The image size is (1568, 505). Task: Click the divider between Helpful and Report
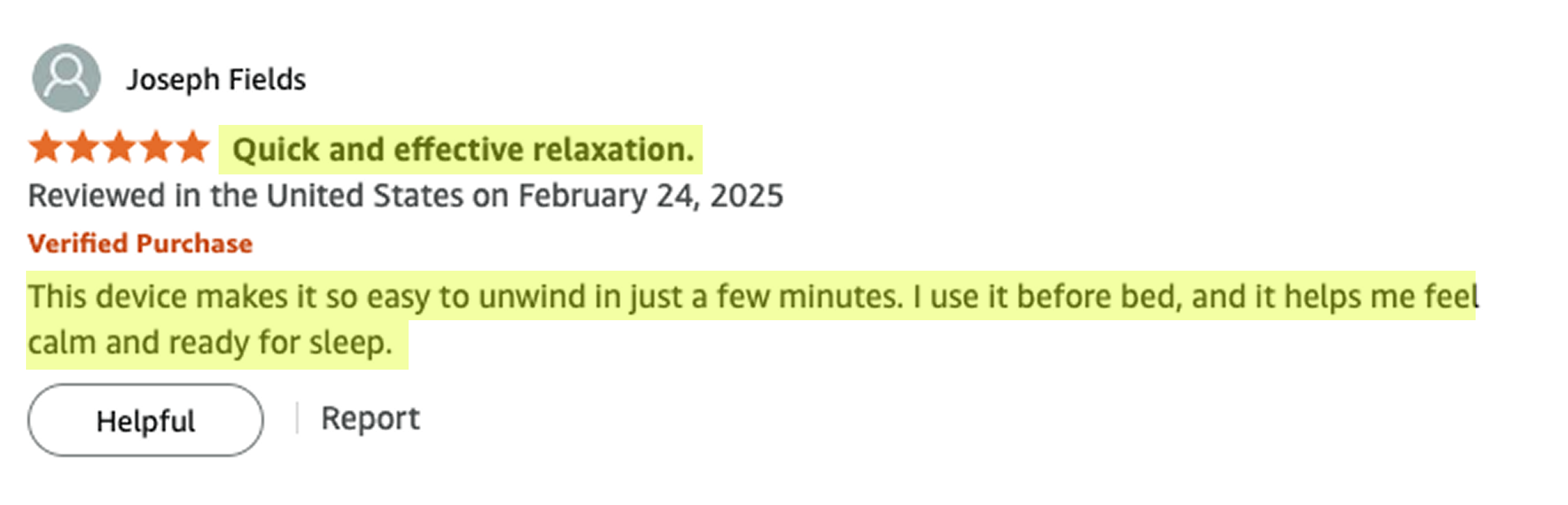click(297, 418)
